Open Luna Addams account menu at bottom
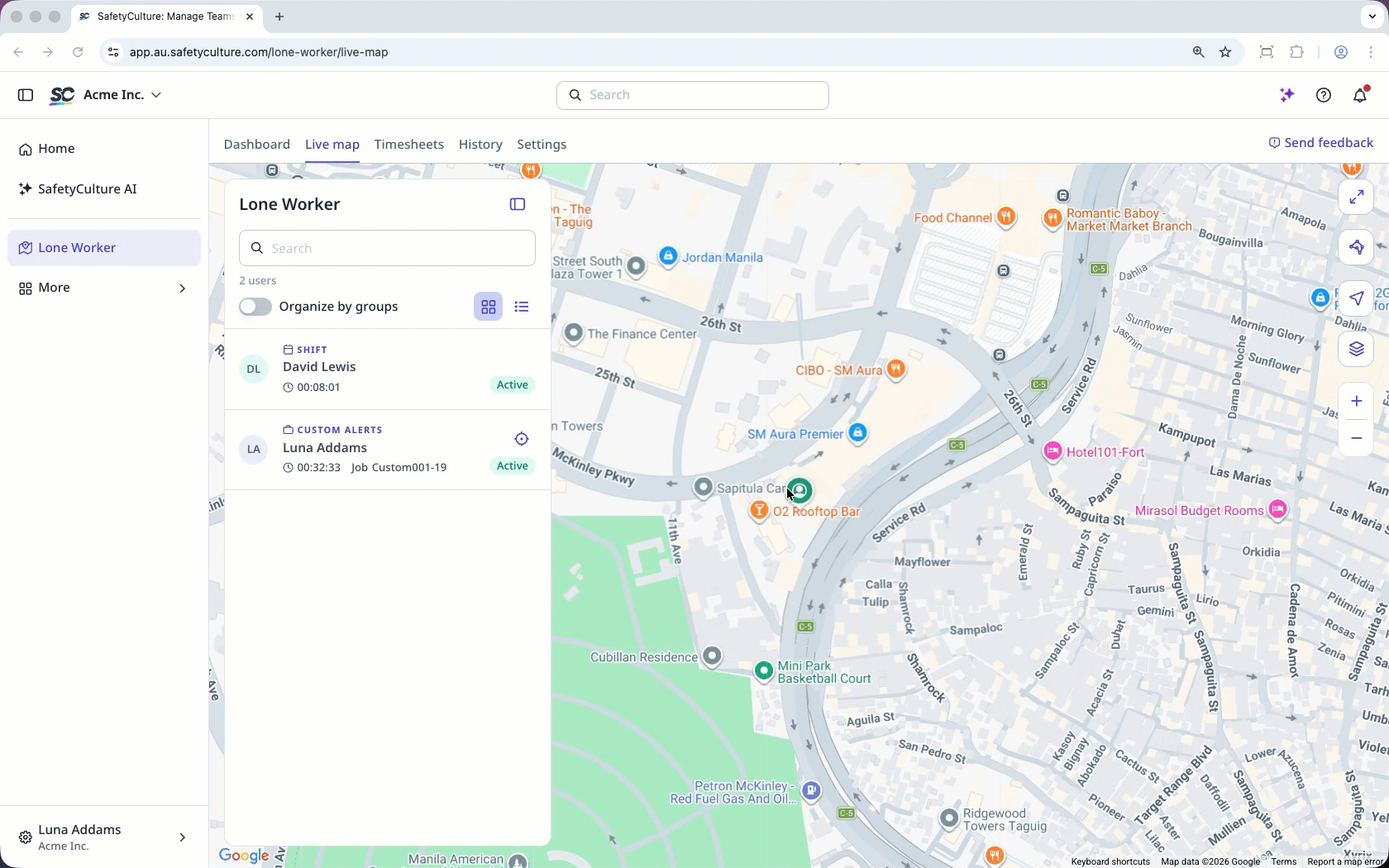1389x868 pixels. pos(104,837)
